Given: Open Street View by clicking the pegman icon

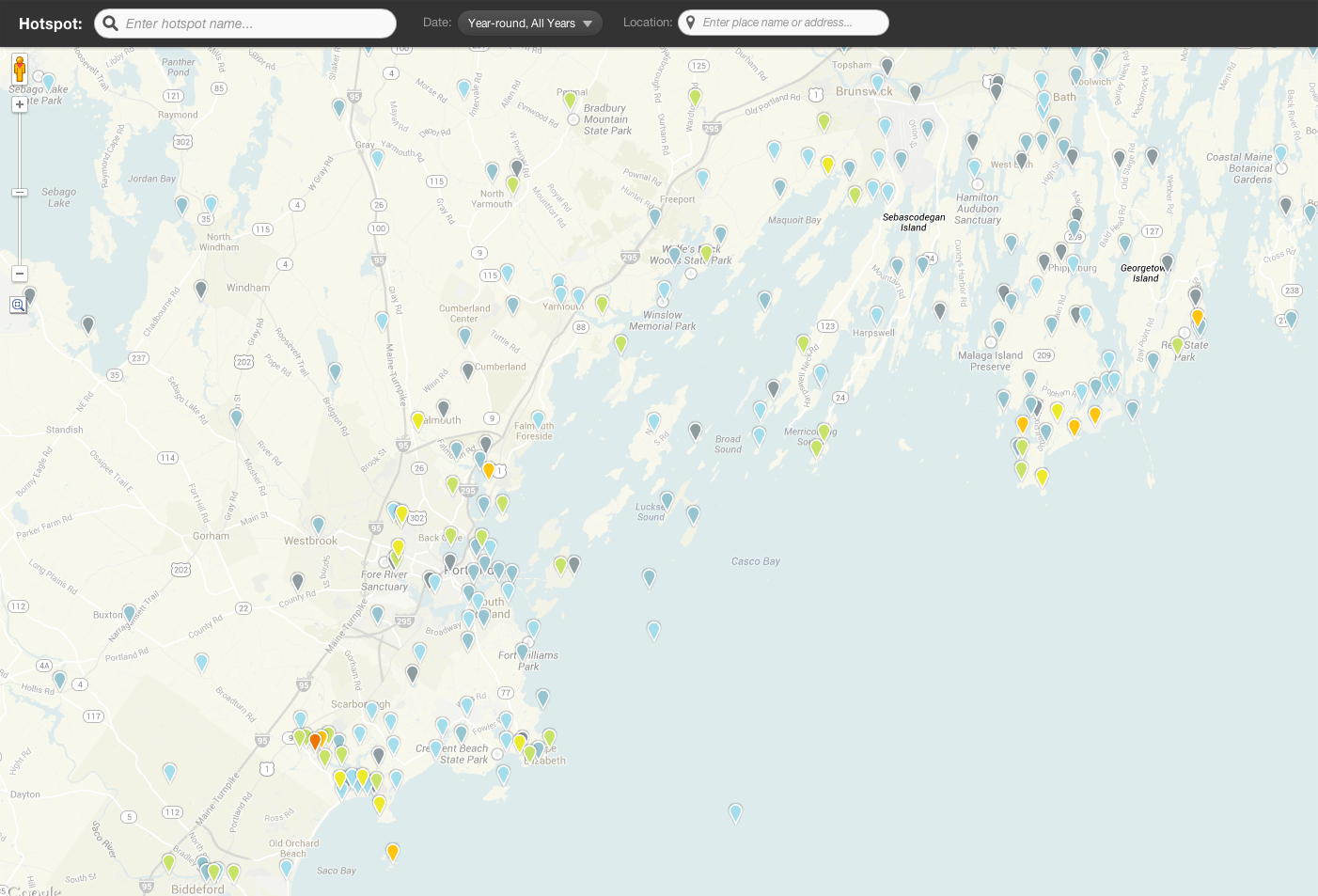Looking at the screenshot, I should point(19,68).
